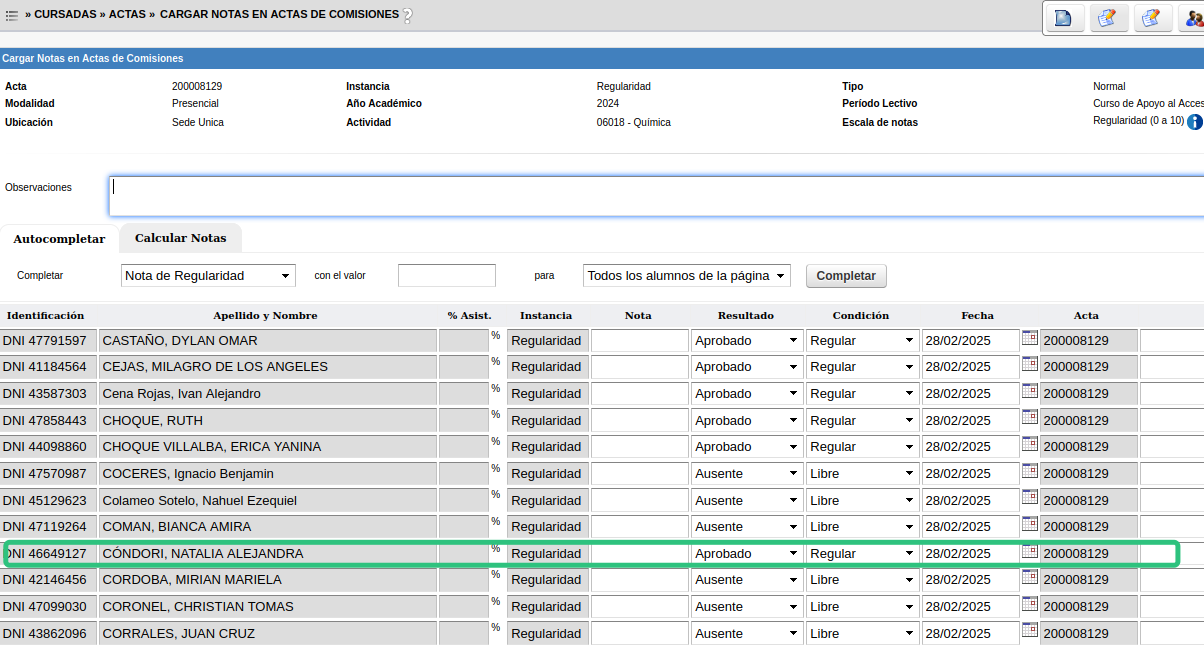Click Nota field for CHOQUE VILLALBA, ERICA
Viewport: 1204px width, 645px height.
click(640, 447)
